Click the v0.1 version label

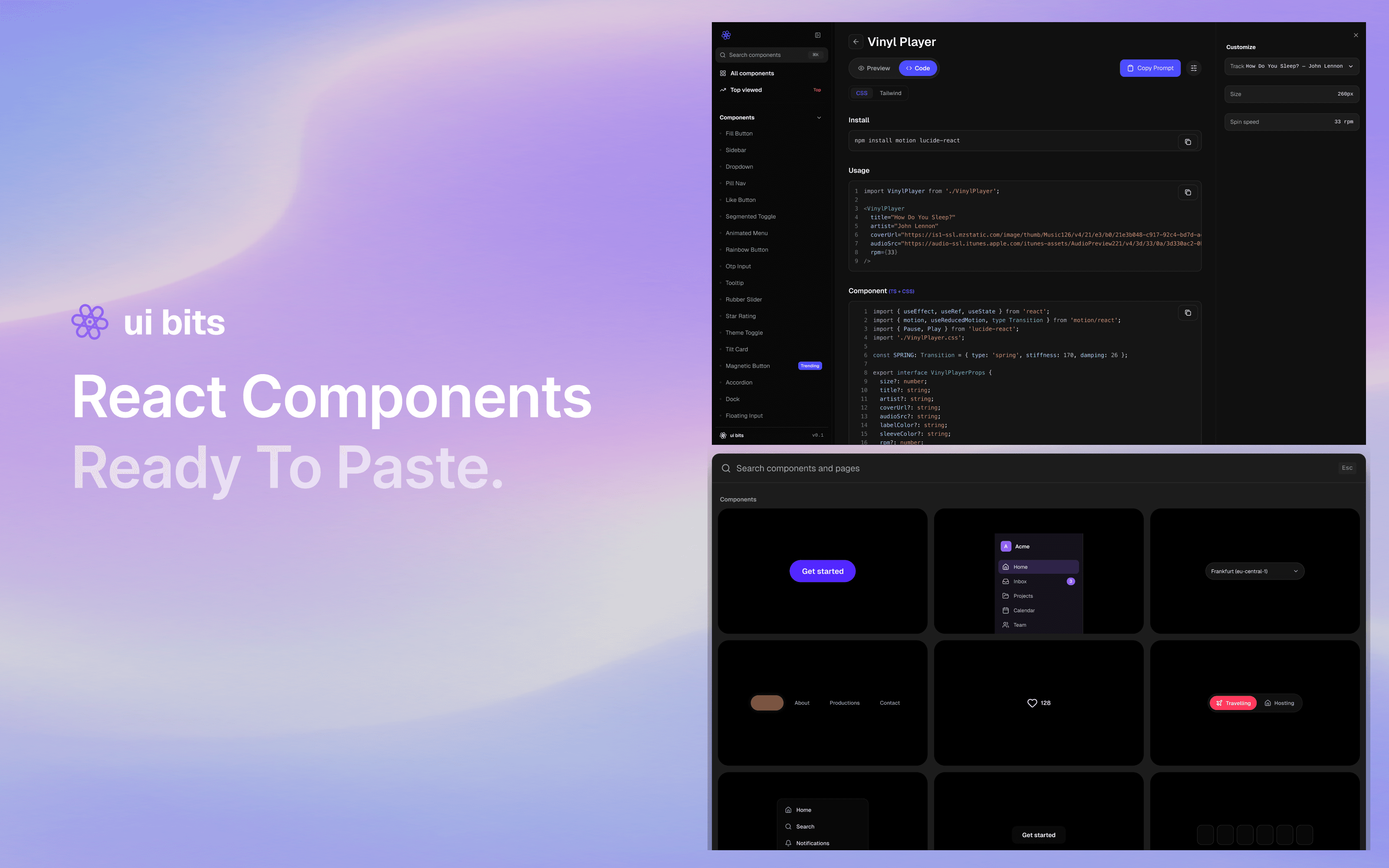(x=817, y=435)
